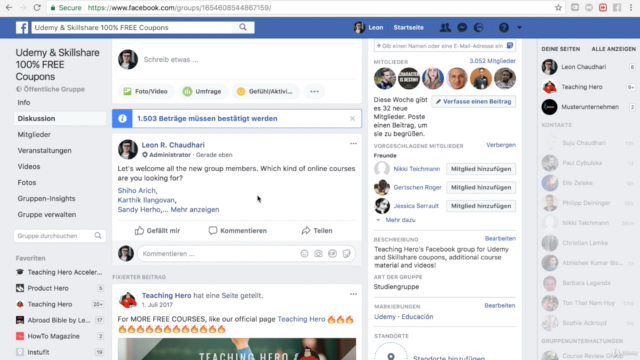Add Nikki Teichmann with Mitglied hinzufügen

[481, 169]
